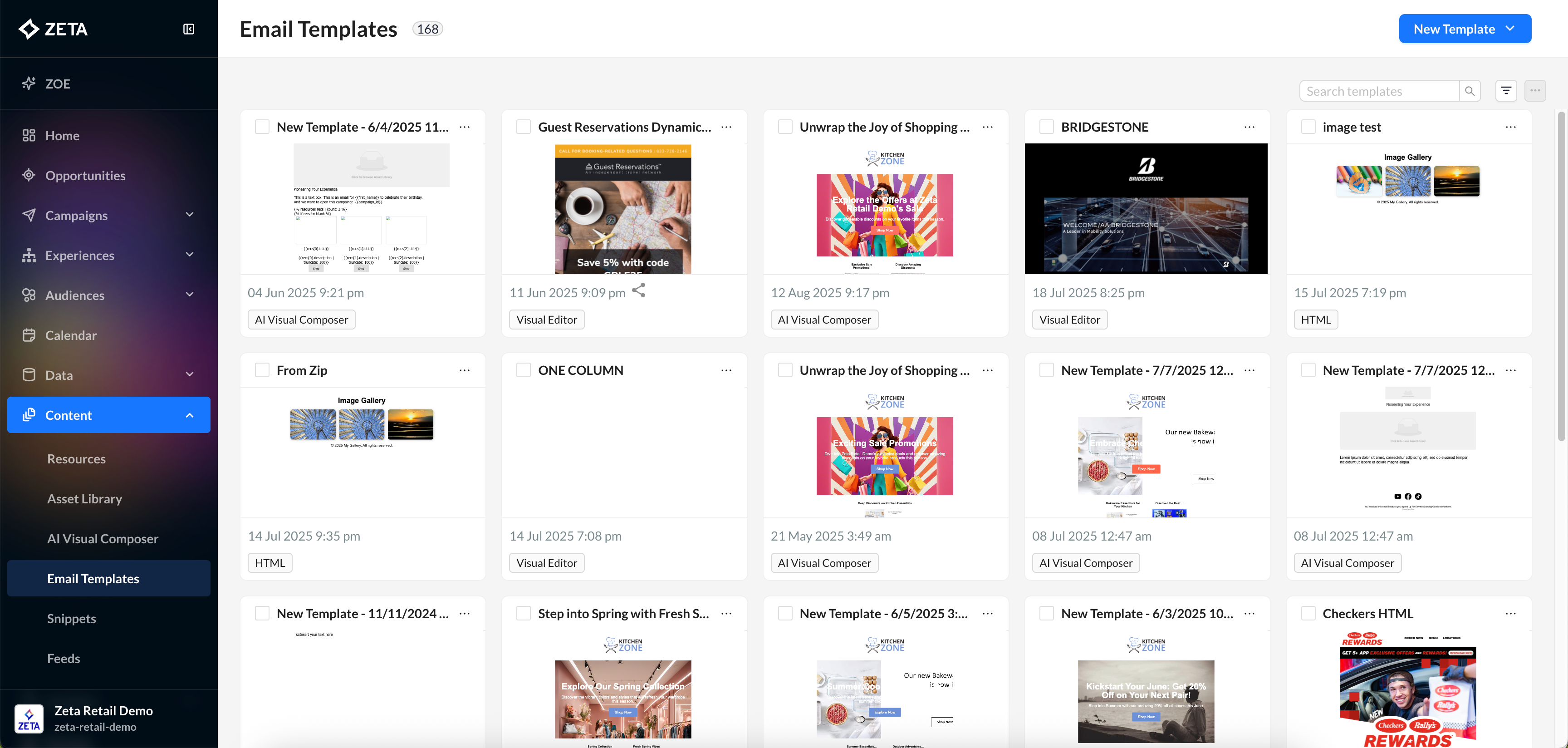Check the BRIDGESTONE template checkbox

1046,127
